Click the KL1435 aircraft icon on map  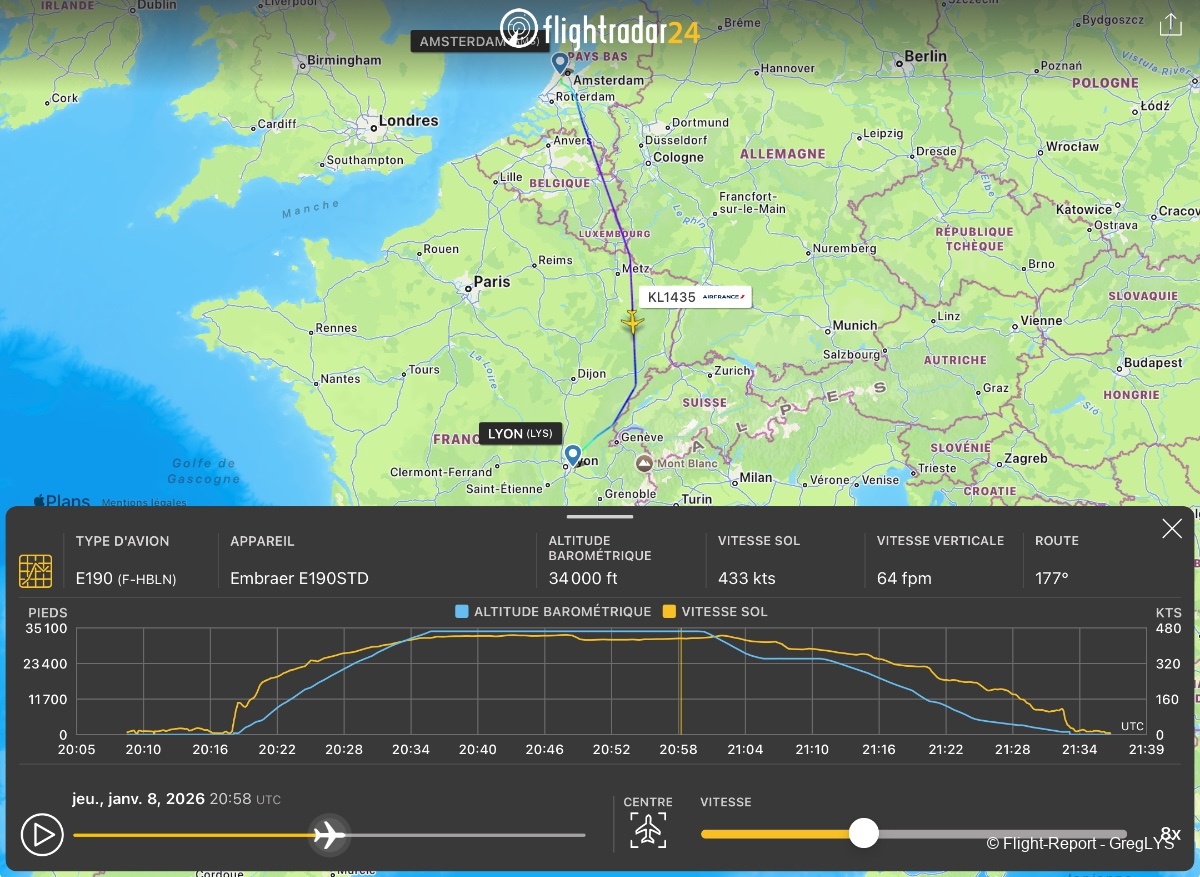tap(632, 322)
